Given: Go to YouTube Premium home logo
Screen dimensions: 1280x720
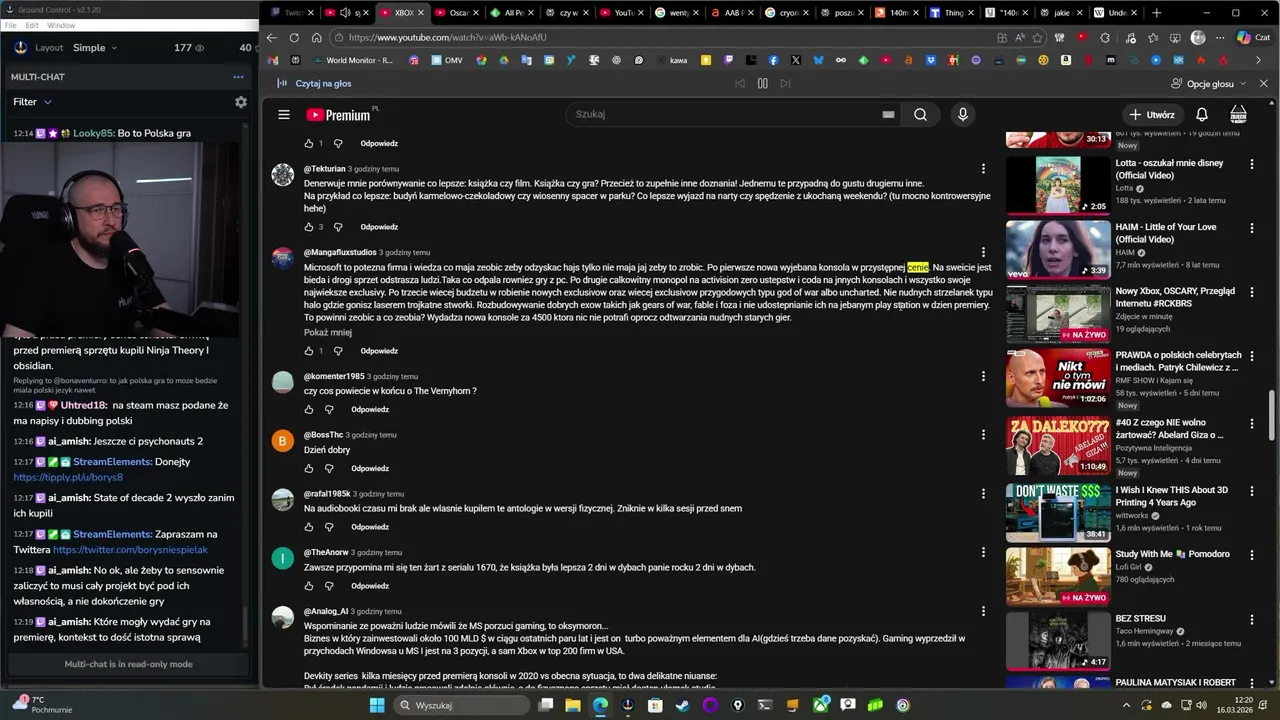Looking at the screenshot, I should (x=339, y=115).
